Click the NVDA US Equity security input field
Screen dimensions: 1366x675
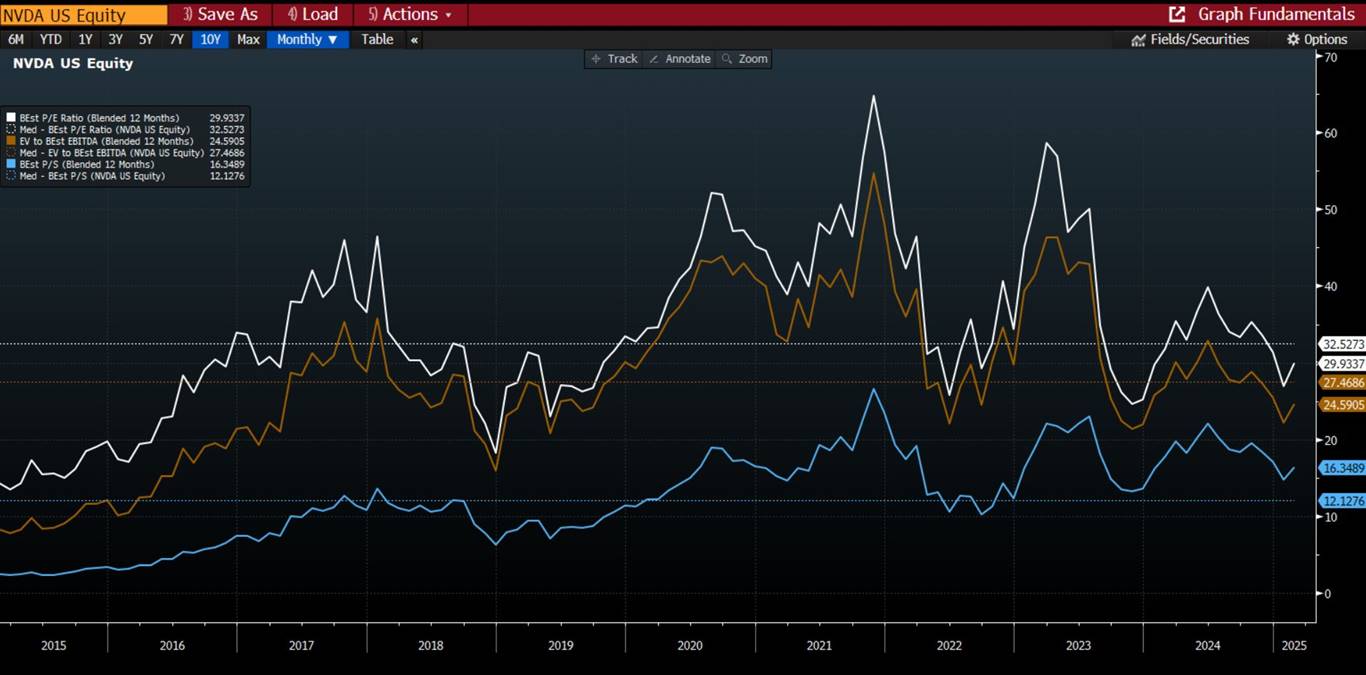(x=84, y=15)
